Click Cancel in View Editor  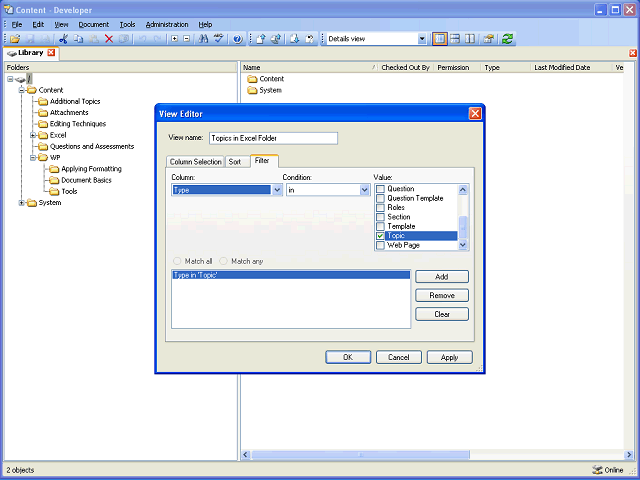pos(399,357)
